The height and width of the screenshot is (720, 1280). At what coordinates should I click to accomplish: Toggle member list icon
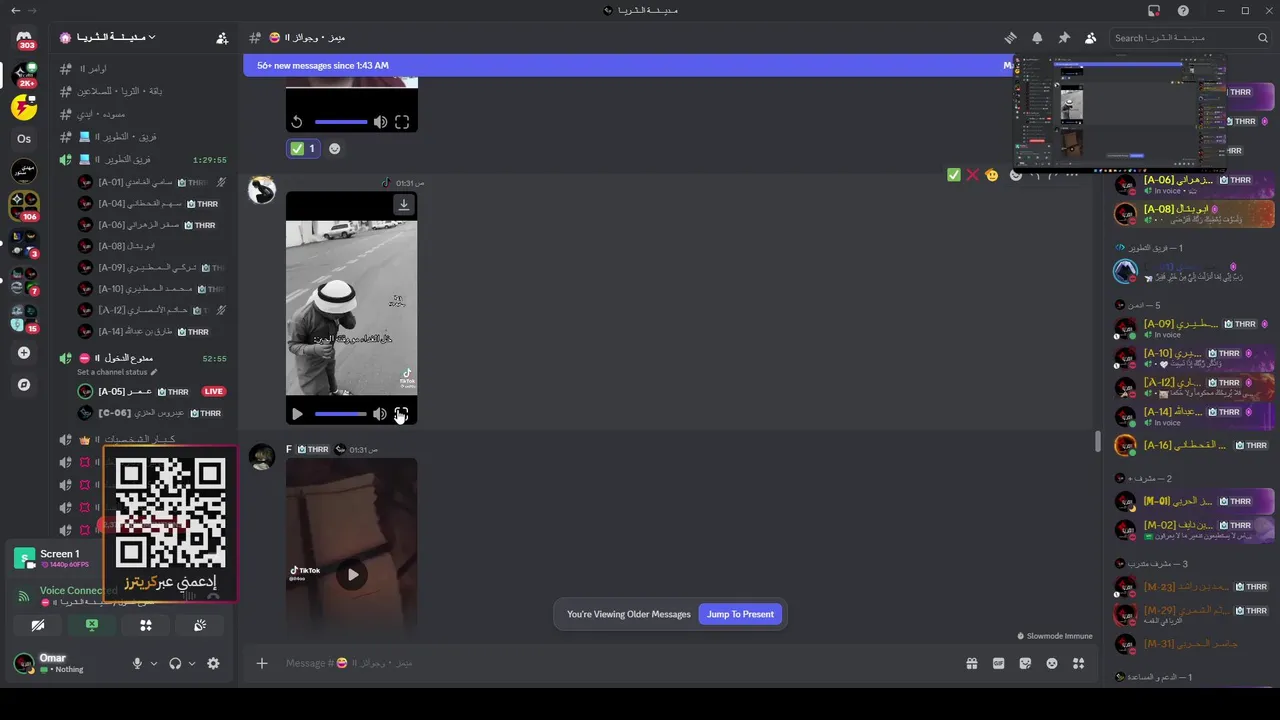tap(1091, 38)
